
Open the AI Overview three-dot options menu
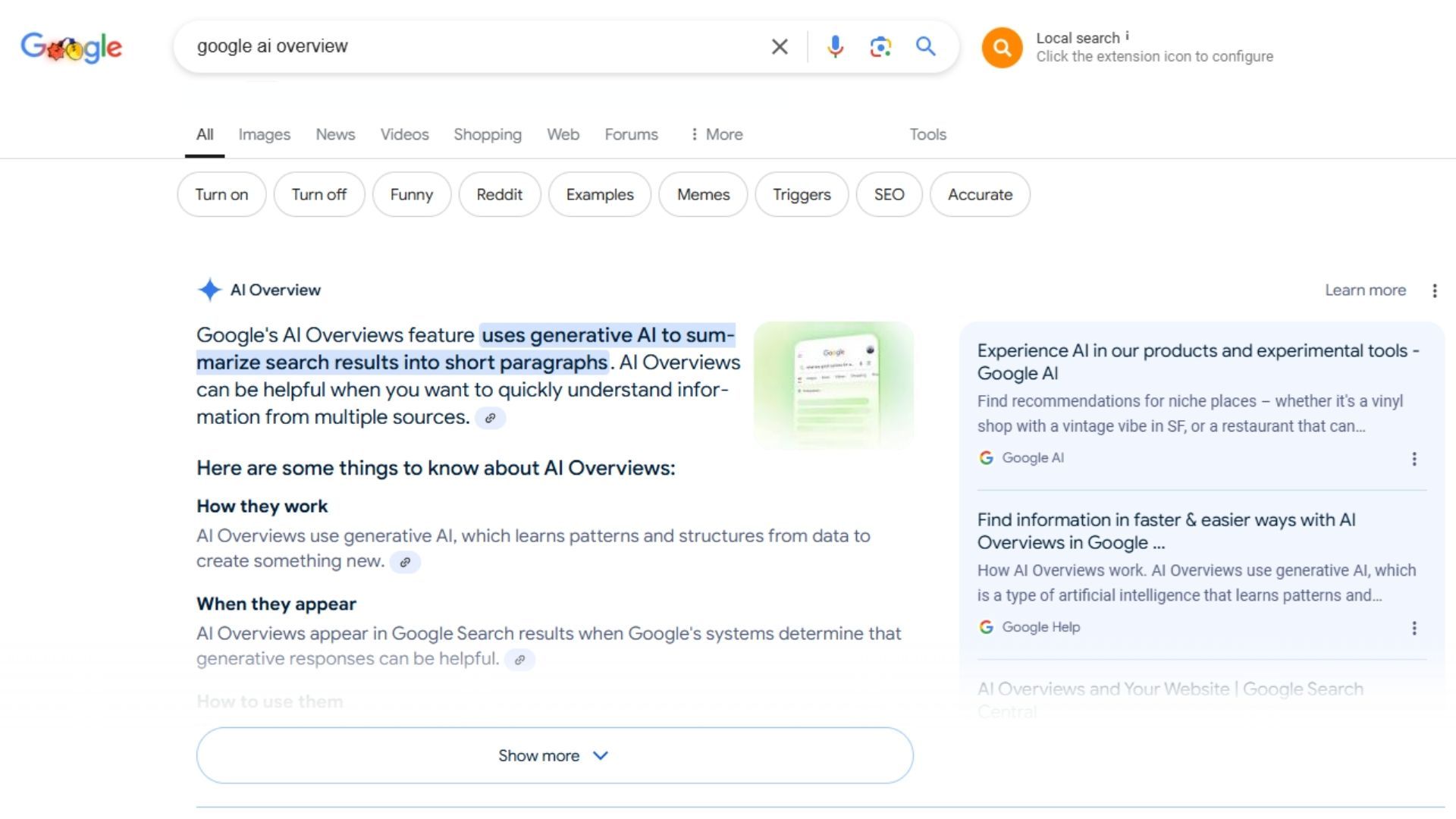(x=1434, y=290)
